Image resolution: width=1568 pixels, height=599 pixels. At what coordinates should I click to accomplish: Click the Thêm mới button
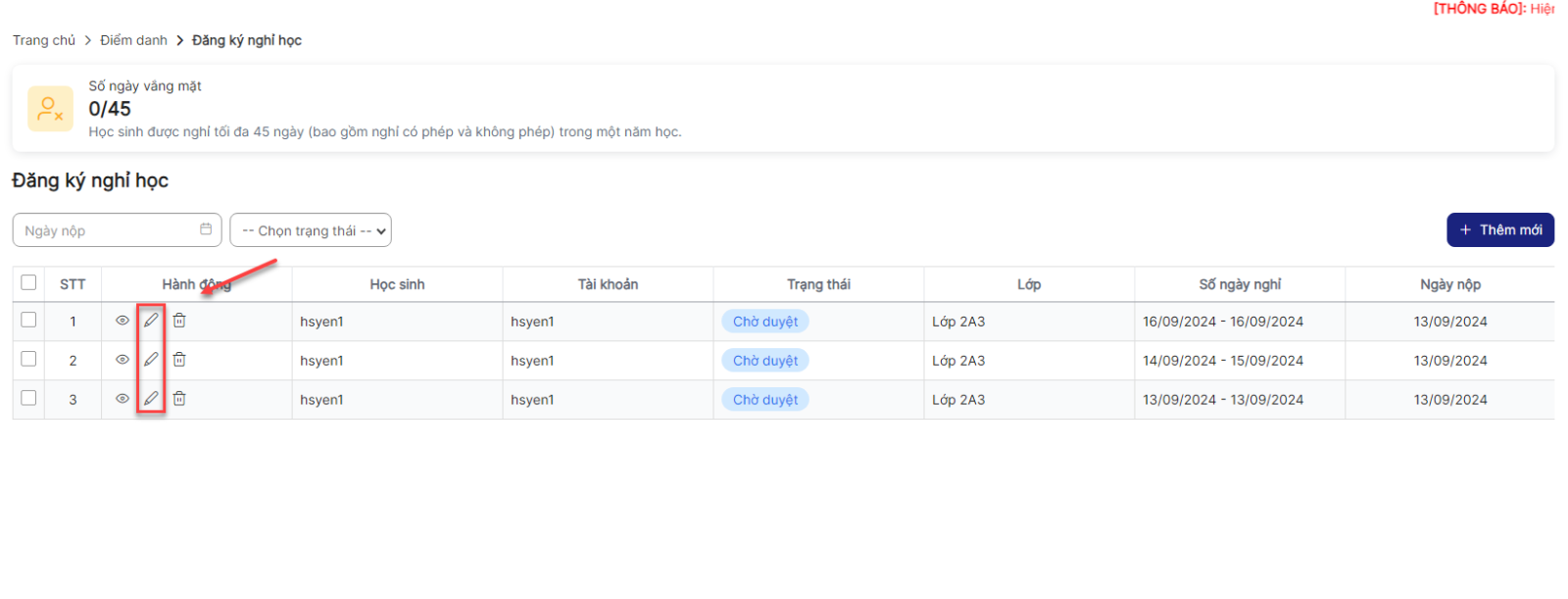coord(1500,229)
